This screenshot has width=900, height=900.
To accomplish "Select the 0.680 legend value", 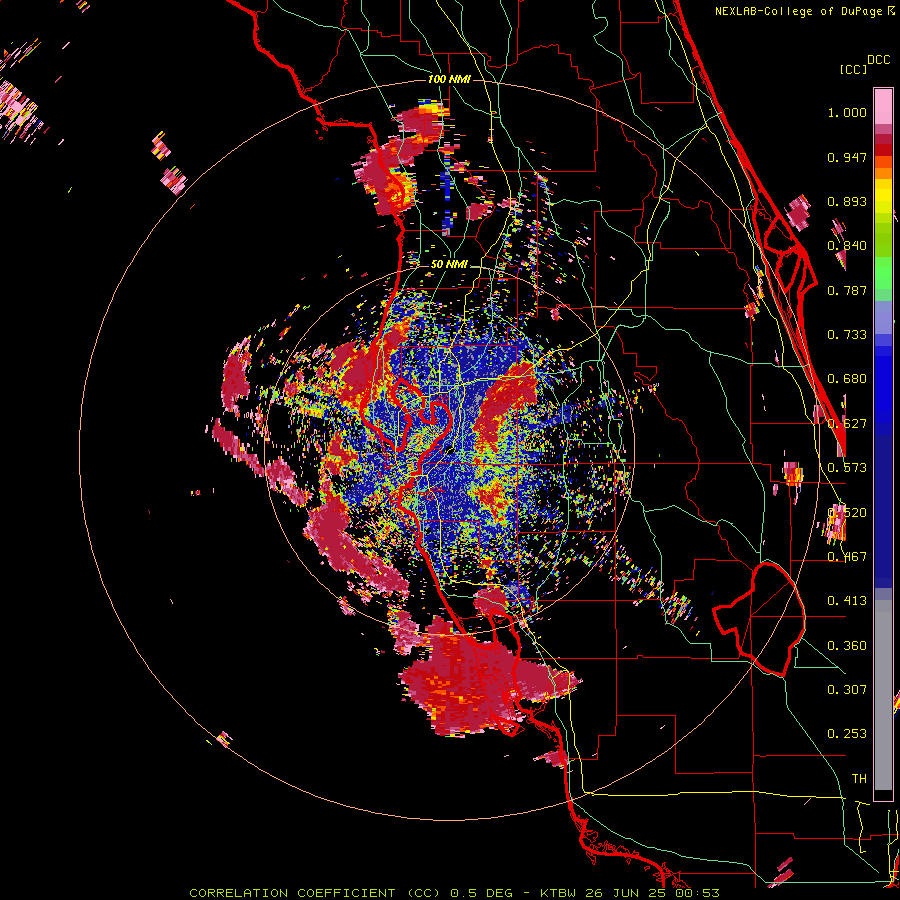I will click(847, 379).
